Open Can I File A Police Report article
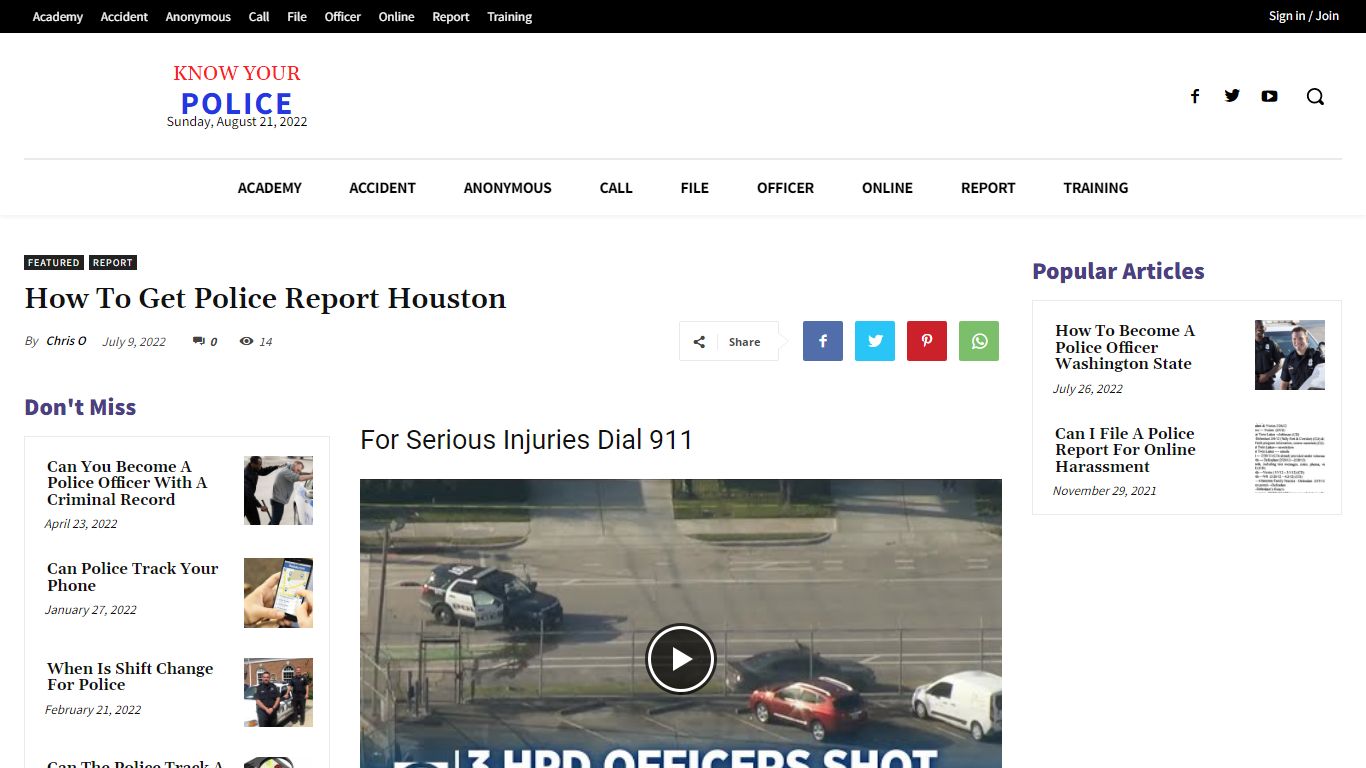Screen dimensions: 1366x768 [x=1125, y=450]
